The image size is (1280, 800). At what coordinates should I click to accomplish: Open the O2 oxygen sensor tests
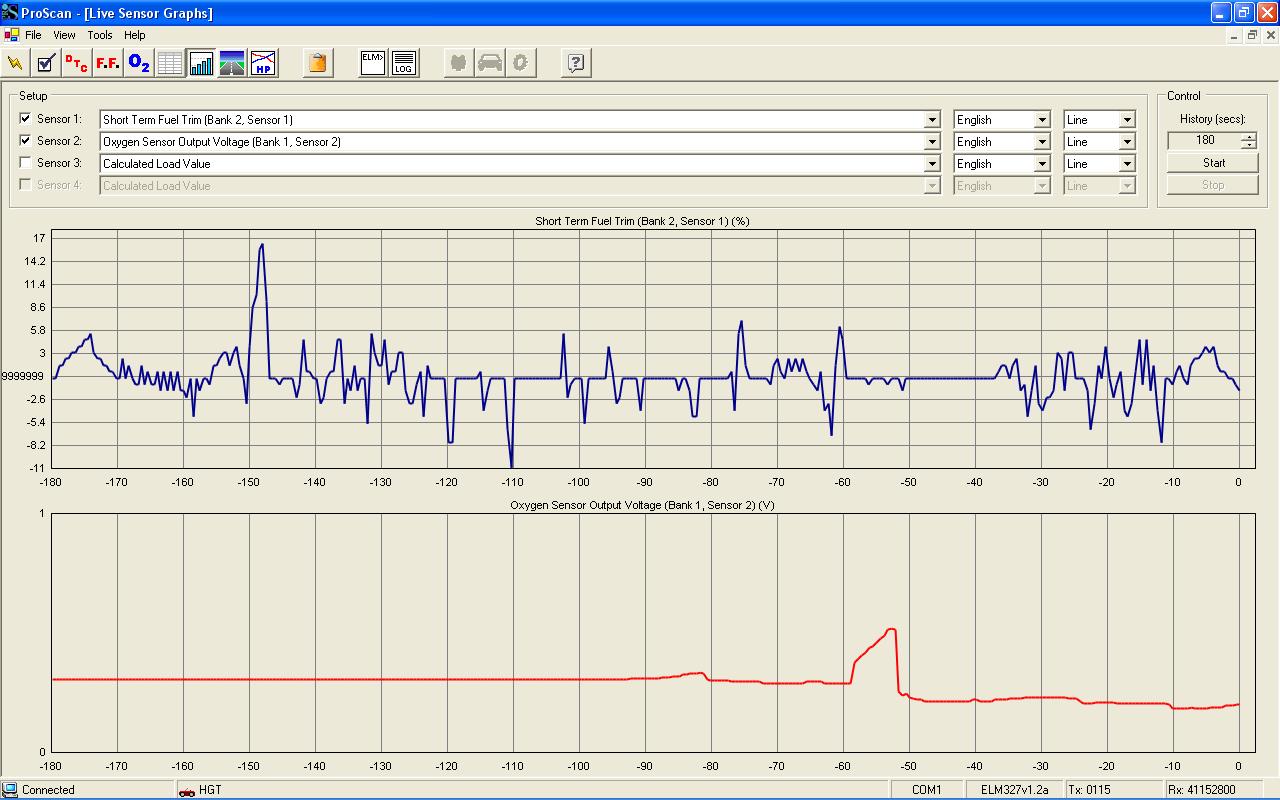coord(139,63)
